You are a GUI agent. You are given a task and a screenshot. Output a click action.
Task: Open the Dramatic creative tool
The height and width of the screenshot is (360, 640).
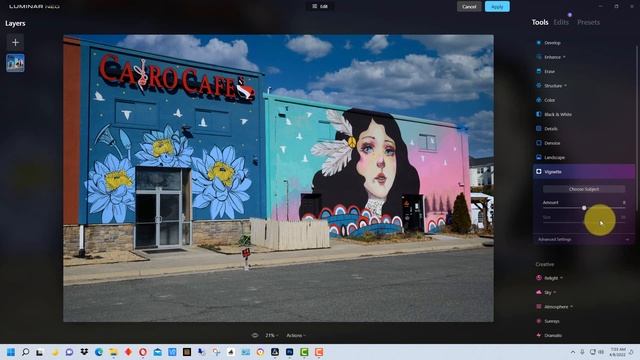[553, 336]
